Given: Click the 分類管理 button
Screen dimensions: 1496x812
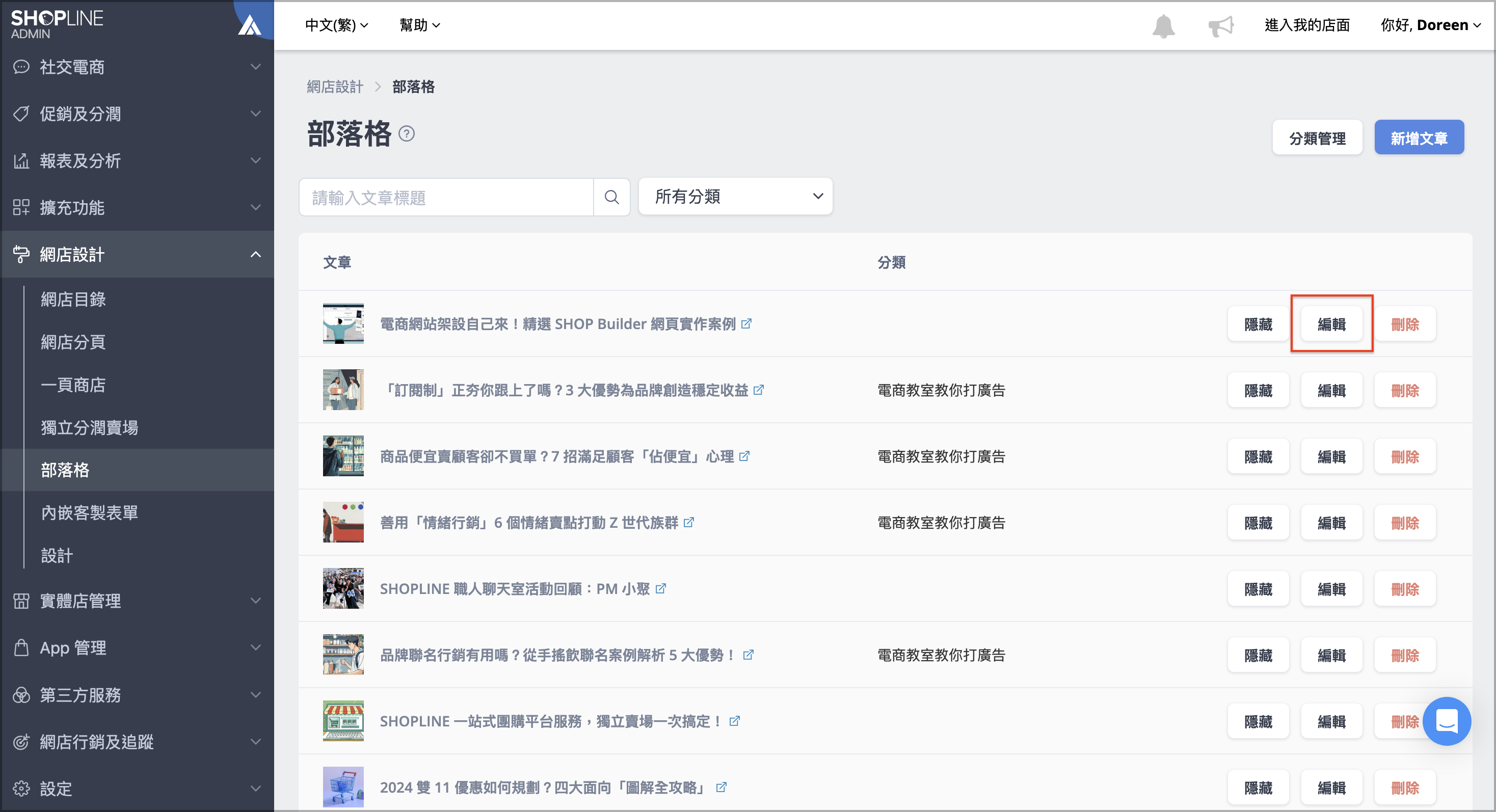Looking at the screenshot, I should click(1317, 138).
